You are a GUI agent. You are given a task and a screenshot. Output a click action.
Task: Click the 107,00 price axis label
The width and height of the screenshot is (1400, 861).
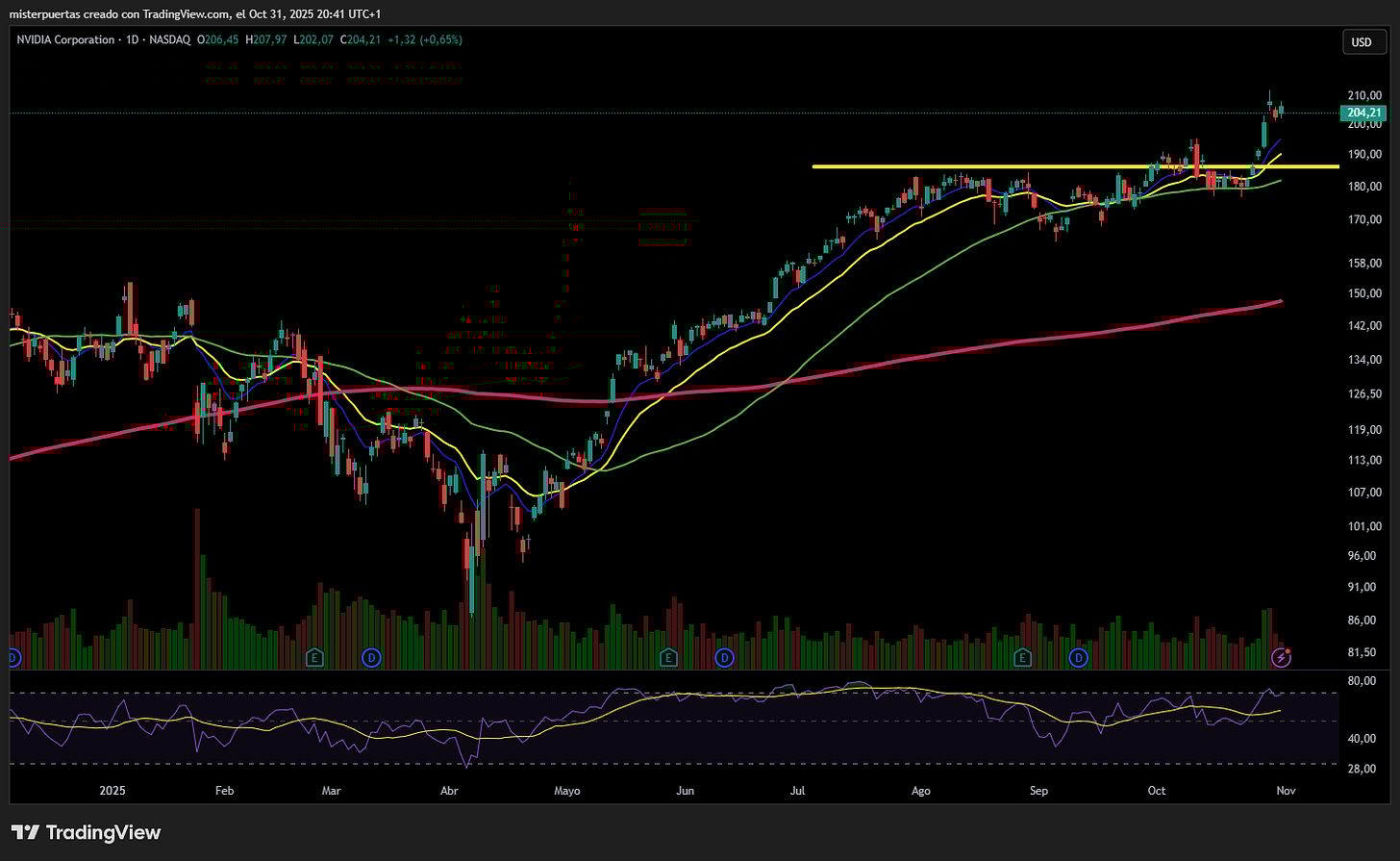point(1365,493)
